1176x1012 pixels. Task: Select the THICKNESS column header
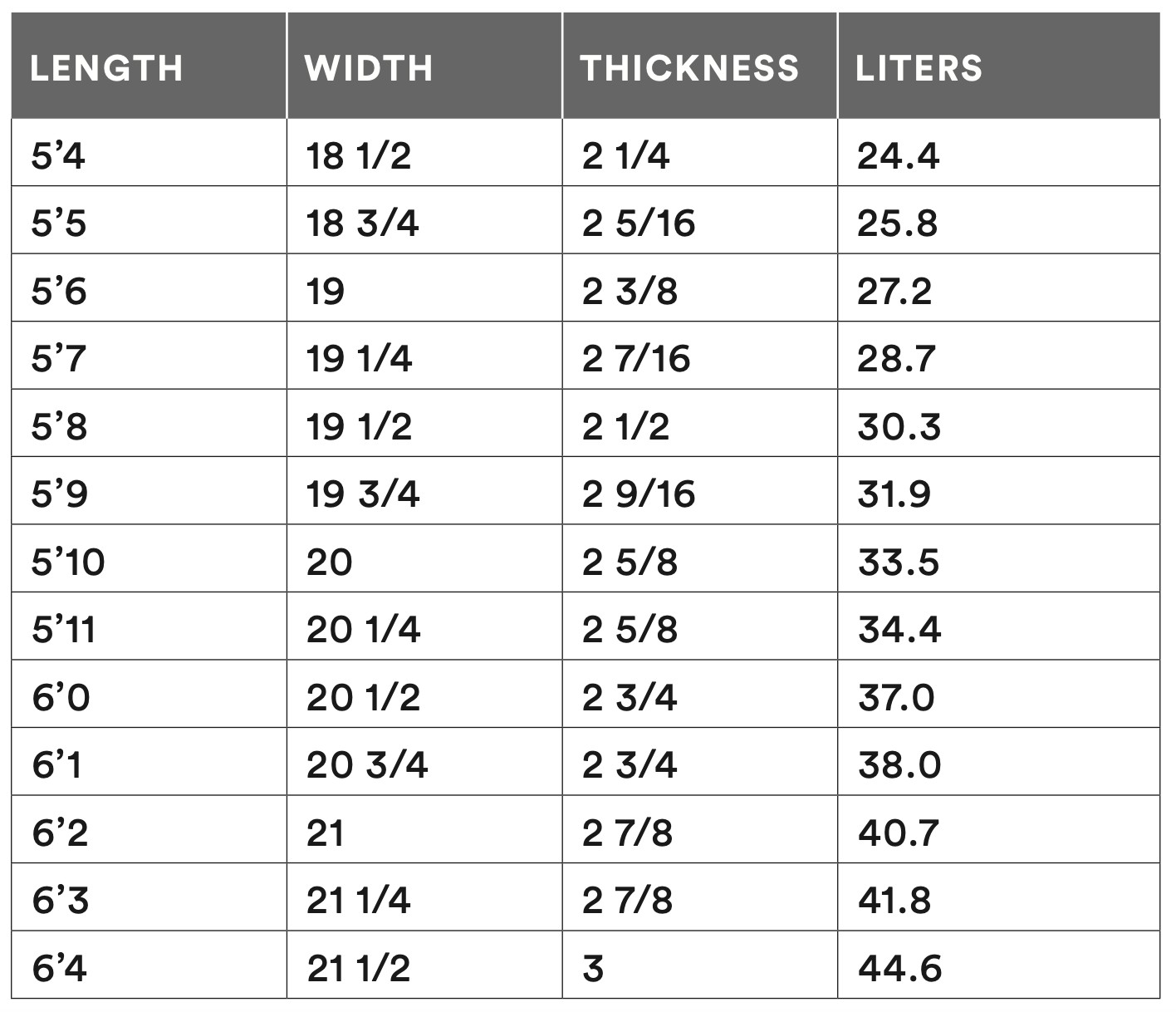(x=689, y=68)
